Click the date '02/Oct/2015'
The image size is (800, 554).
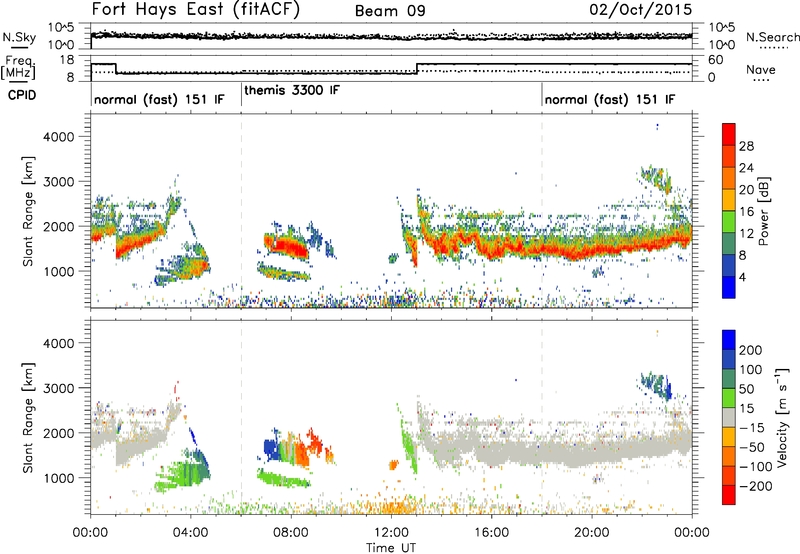(x=641, y=9)
